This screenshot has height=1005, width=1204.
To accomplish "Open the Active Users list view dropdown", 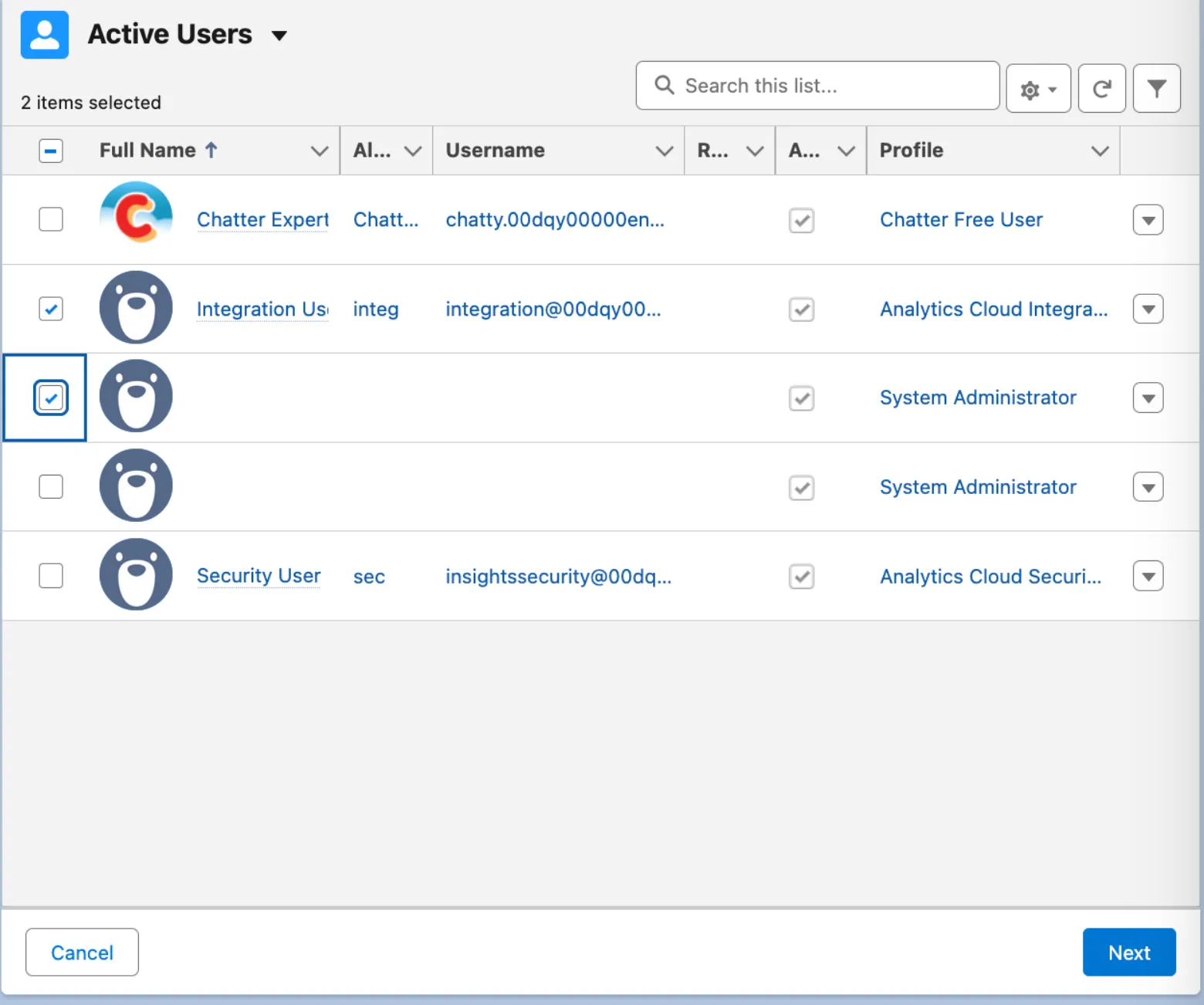I will [x=279, y=36].
